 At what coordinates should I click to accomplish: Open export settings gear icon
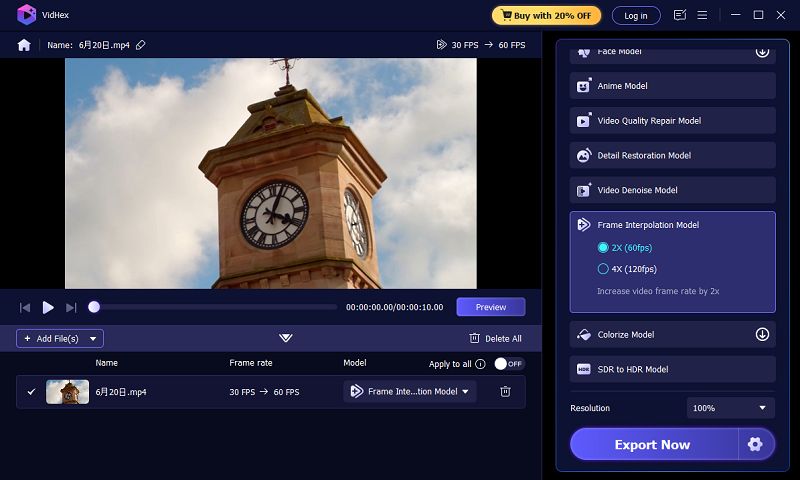click(755, 444)
